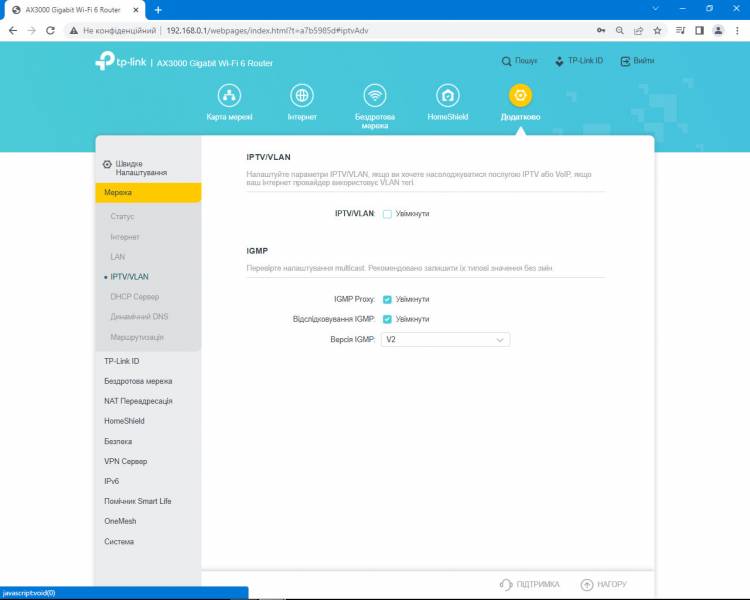Screen dimensions: 750x600
Task: Expand NAT Переадресація in sidebar
Action: pyautogui.click(x=138, y=401)
